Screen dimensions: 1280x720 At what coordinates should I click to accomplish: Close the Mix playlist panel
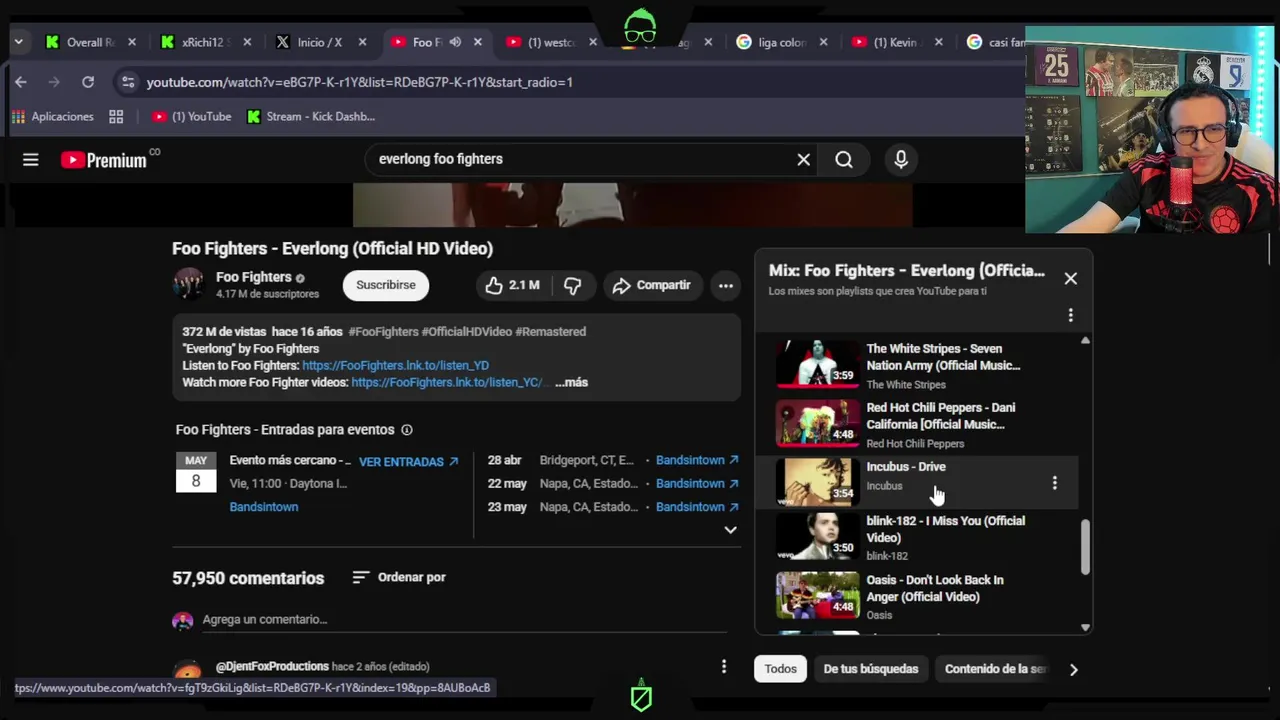point(1071,278)
